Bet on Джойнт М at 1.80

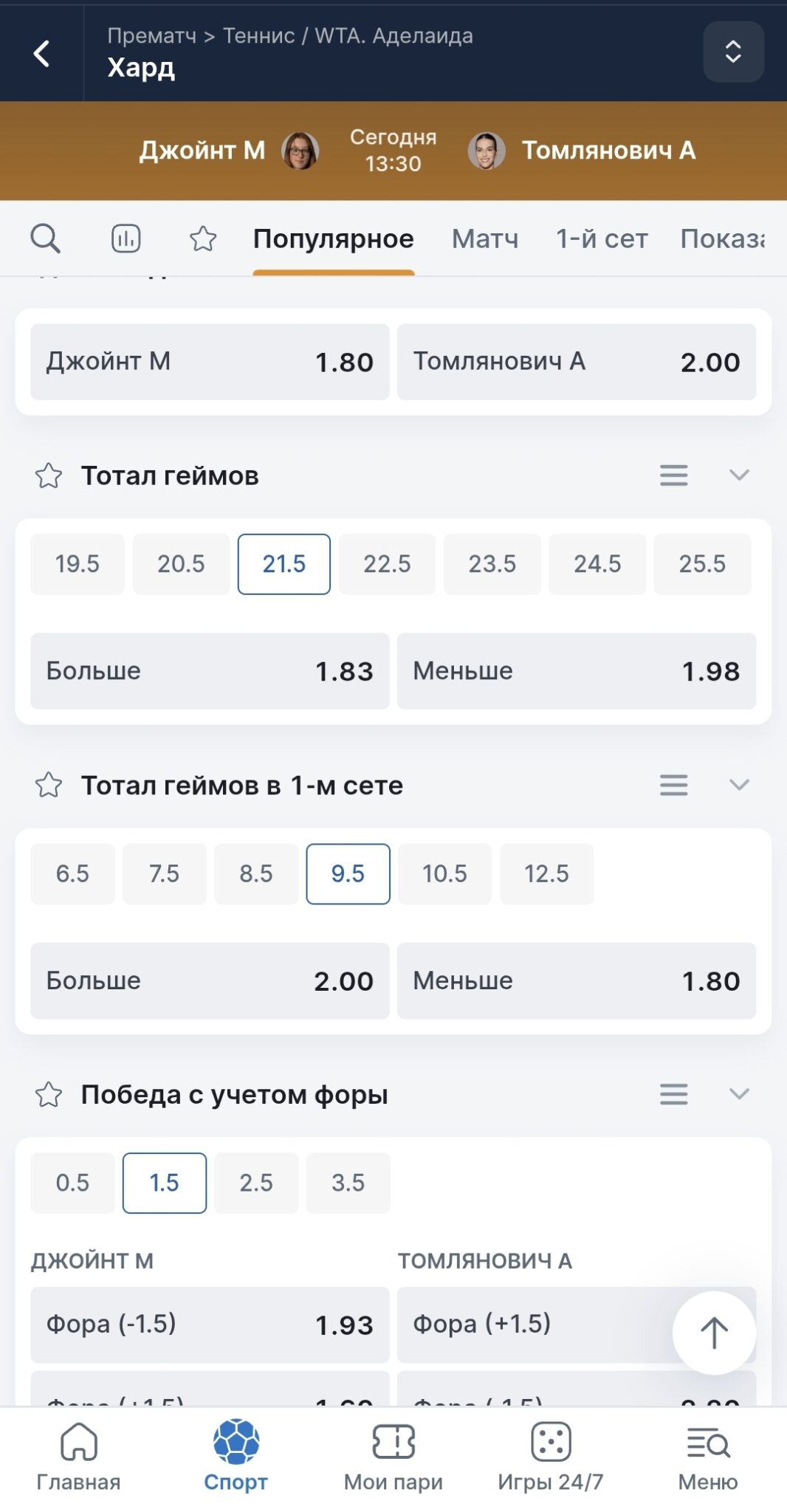(x=210, y=362)
